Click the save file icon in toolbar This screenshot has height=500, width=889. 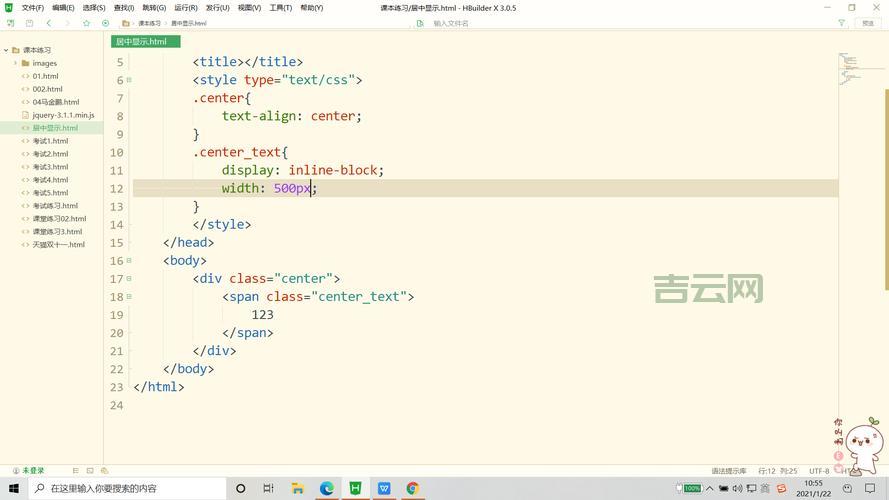[x=29, y=23]
